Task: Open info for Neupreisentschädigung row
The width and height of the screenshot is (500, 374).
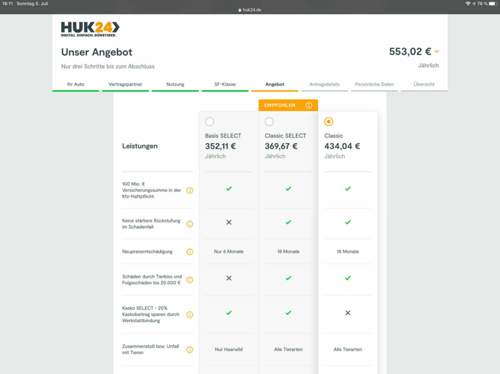Action: click(x=190, y=252)
